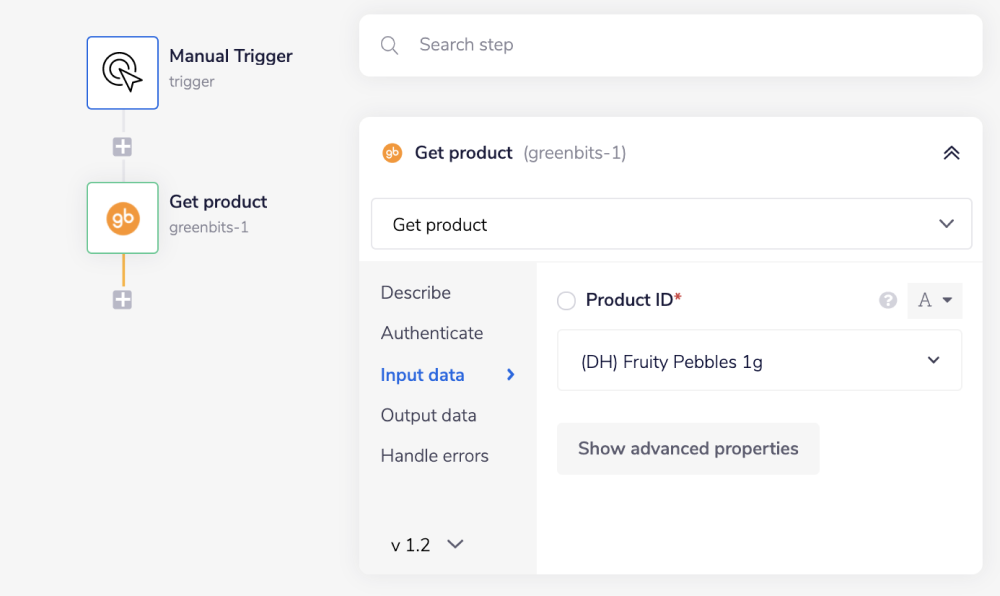Select the Input data tab
Image resolution: width=1000 pixels, height=596 pixels.
pos(423,375)
